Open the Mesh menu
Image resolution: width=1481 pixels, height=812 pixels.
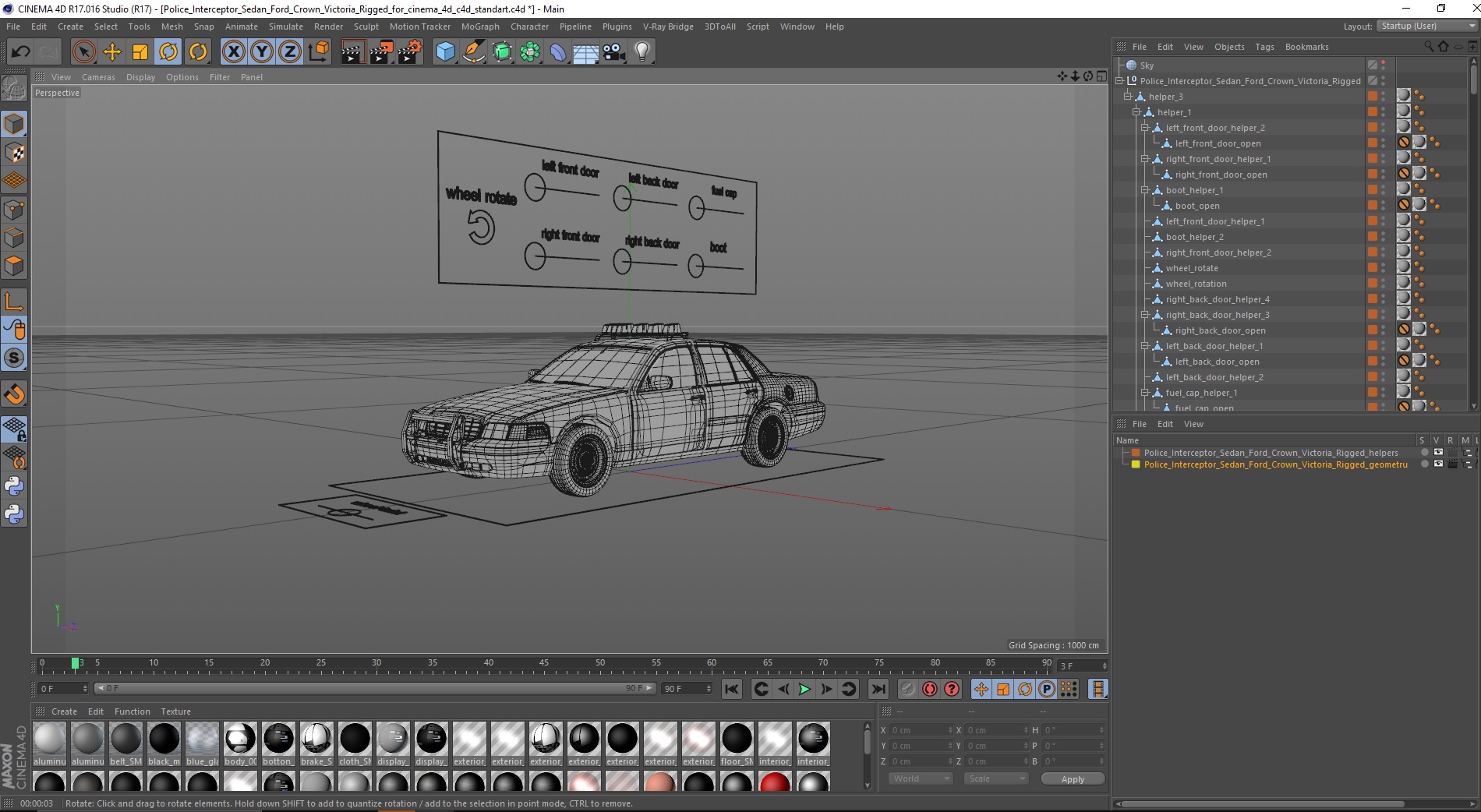tap(171, 26)
